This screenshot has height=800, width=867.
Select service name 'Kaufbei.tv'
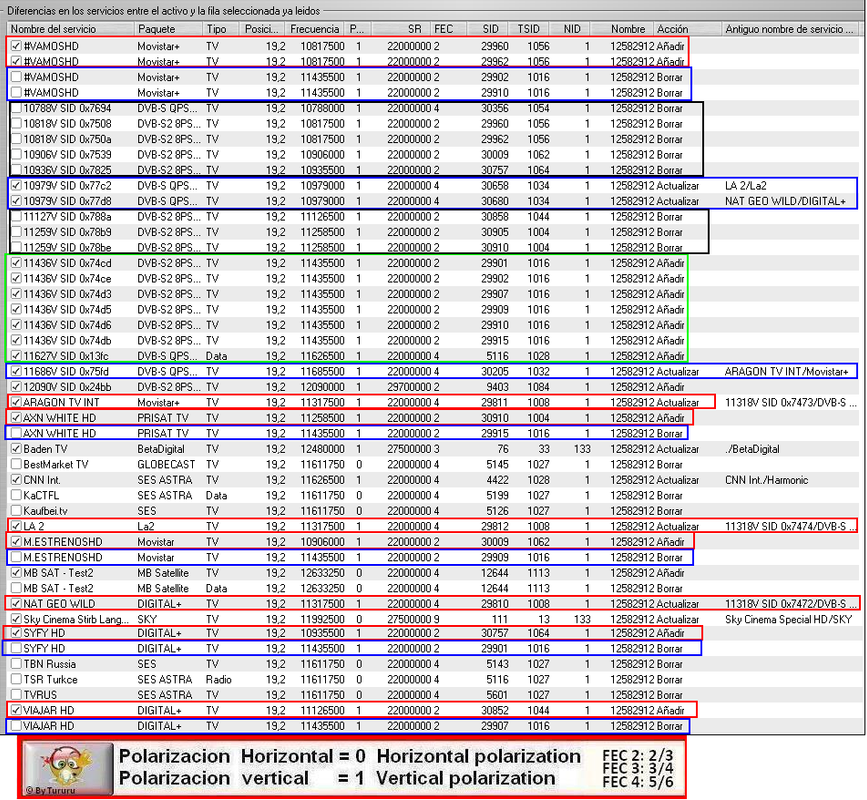(45, 511)
